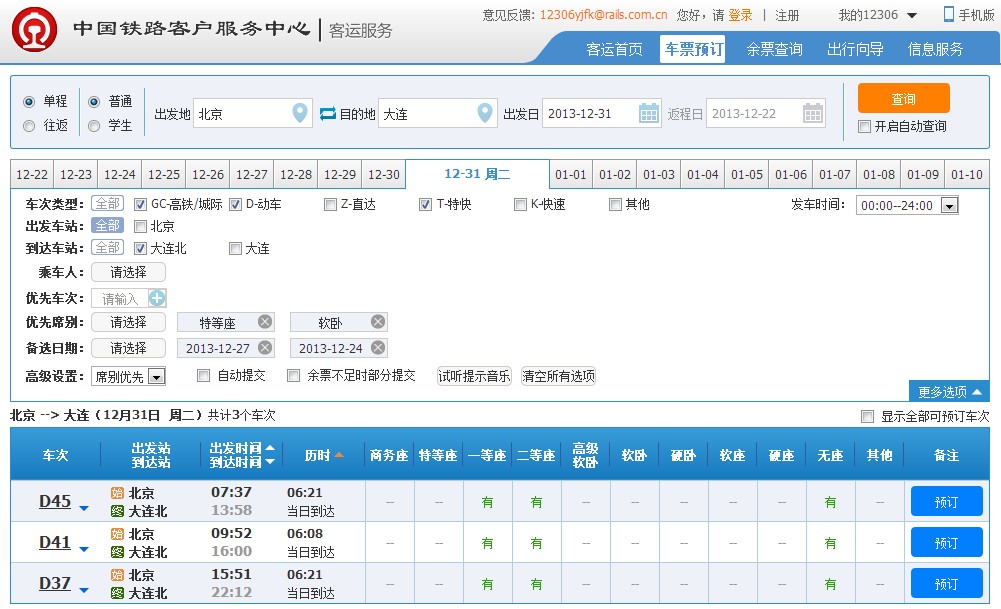This screenshot has width=1001, height=609.
Task: Click the swap departure and destination icon
Action: coord(328,114)
